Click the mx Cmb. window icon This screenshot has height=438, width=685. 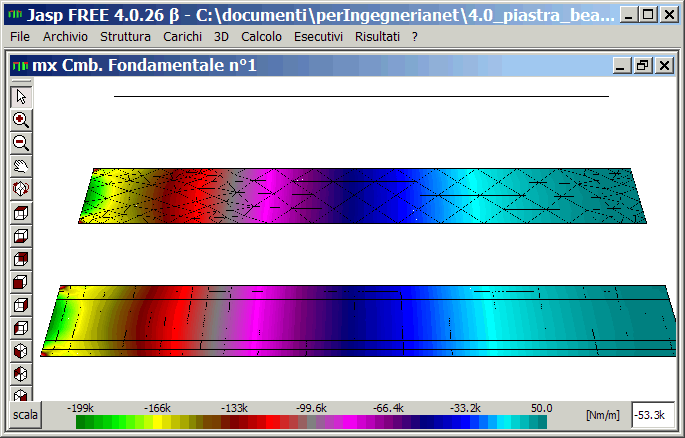tap(20, 66)
